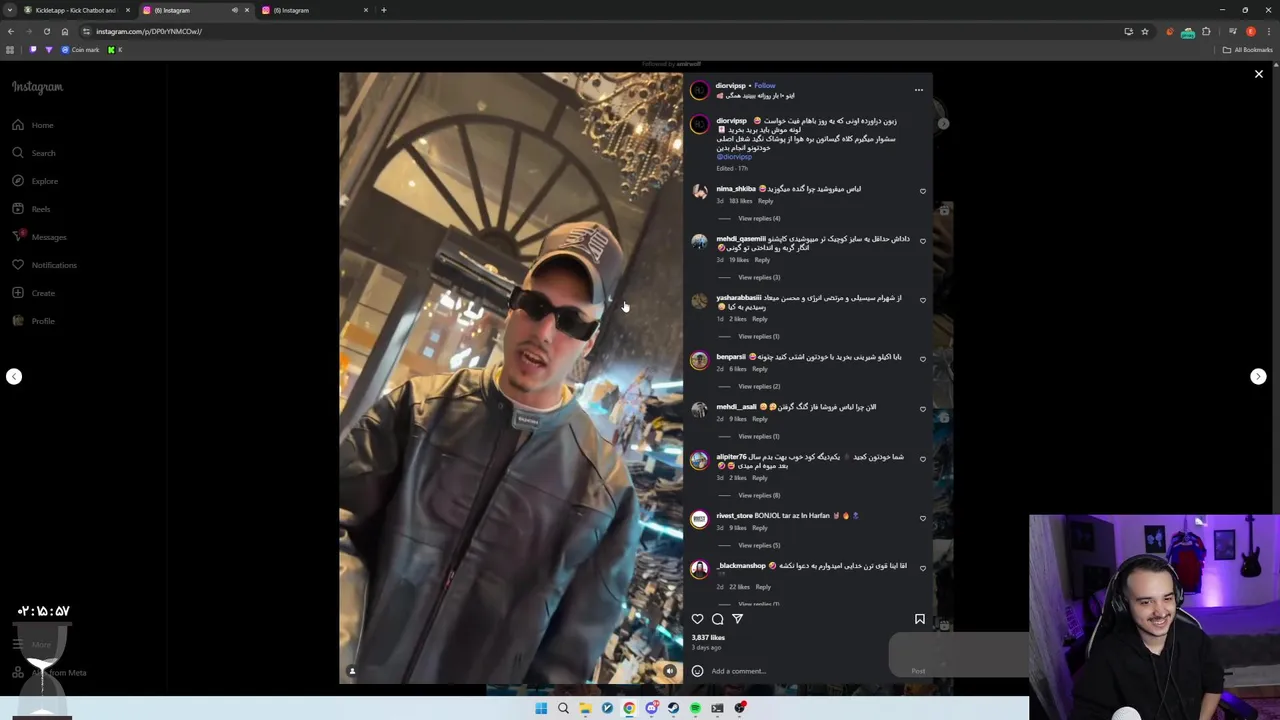The height and width of the screenshot is (720, 1280).
Task: Share the post with the paper plane icon
Action: pyautogui.click(x=738, y=619)
